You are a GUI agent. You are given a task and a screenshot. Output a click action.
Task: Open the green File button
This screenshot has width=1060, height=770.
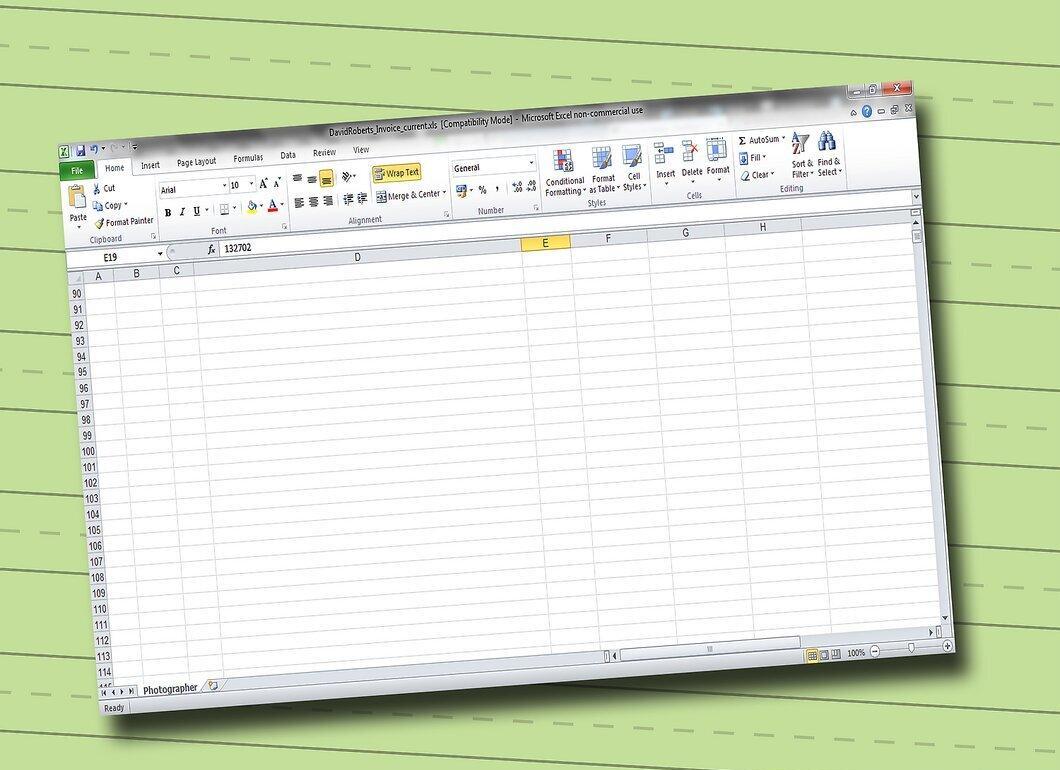pyautogui.click(x=77, y=170)
